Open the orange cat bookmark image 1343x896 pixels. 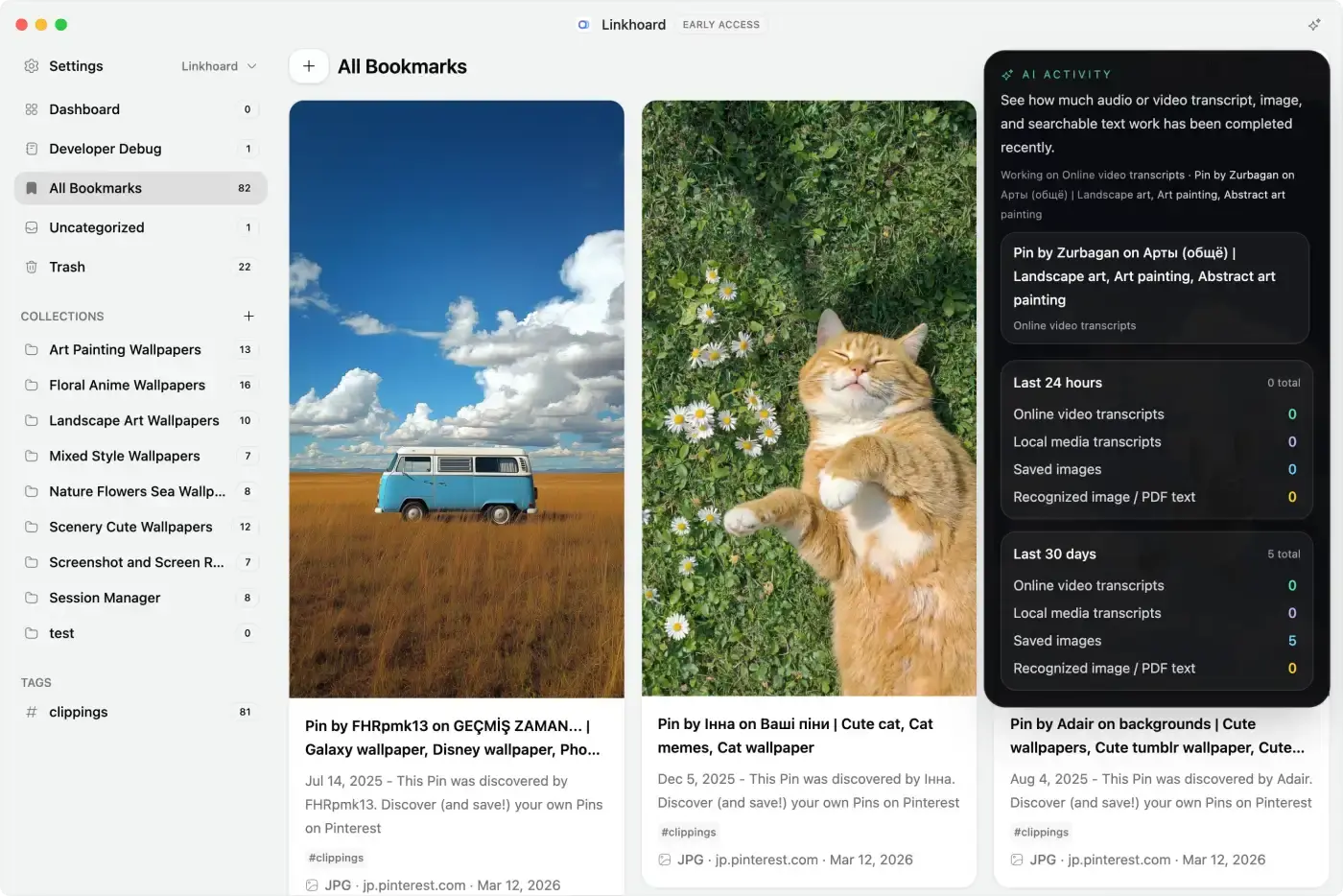[x=809, y=398]
